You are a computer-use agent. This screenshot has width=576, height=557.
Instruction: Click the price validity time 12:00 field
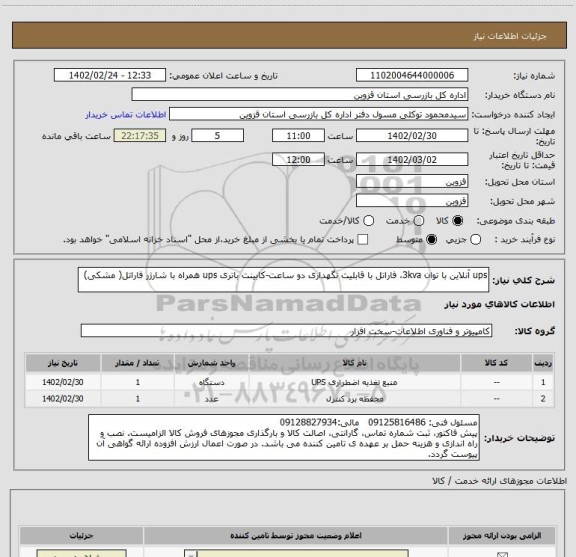pyautogui.click(x=298, y=159)
